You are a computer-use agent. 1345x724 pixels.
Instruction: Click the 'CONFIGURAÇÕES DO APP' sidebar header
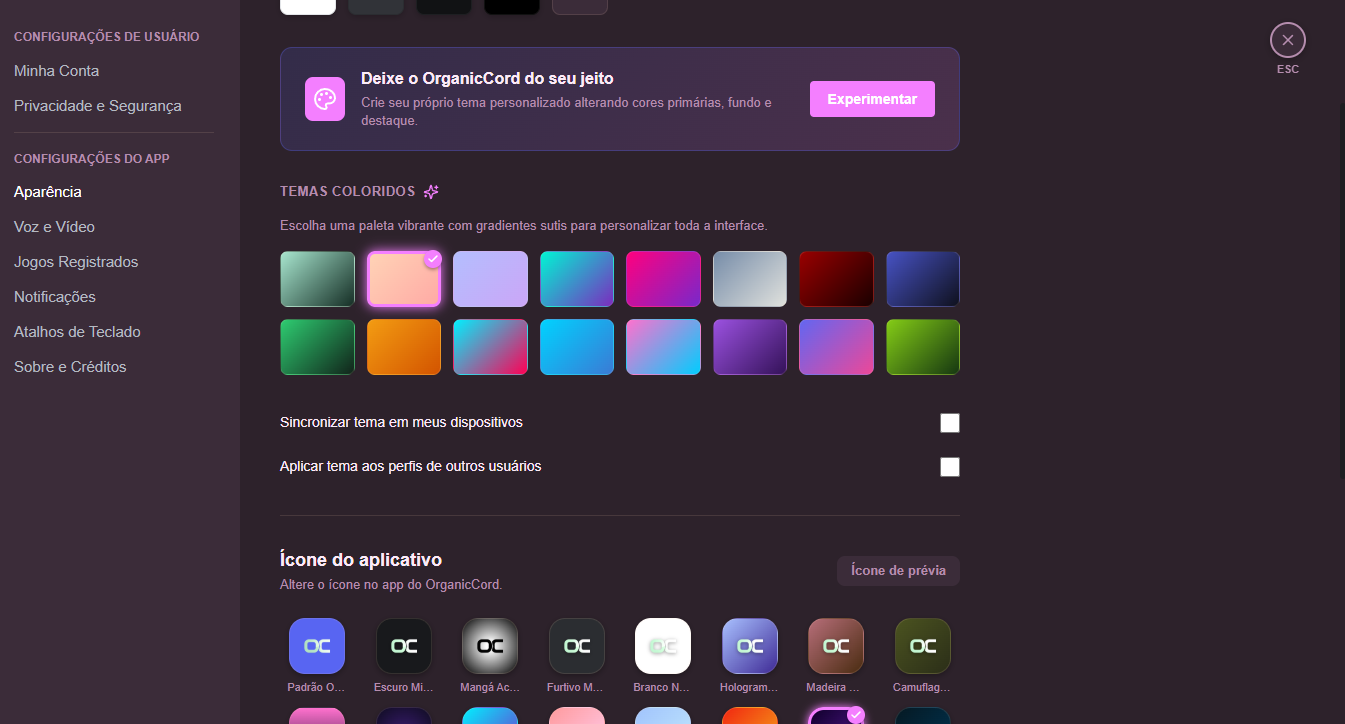(x=92, y=159)
